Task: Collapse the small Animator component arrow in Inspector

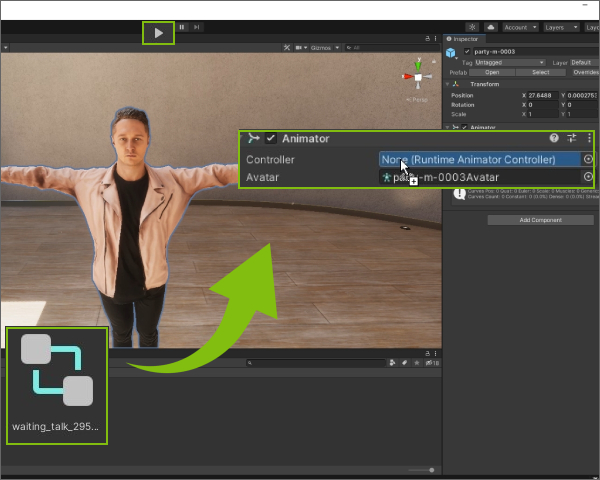Action: tap(447, 127)
